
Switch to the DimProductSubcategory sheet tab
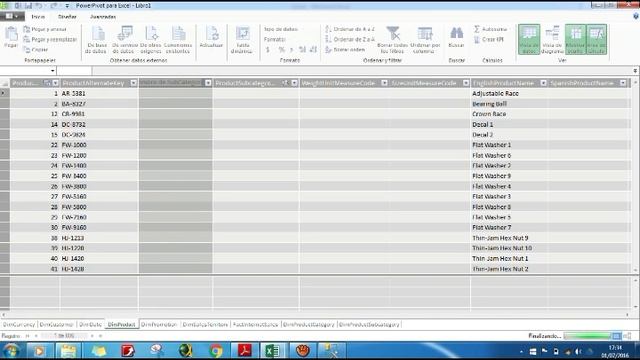pyautogui.click(x=369, y=324)
